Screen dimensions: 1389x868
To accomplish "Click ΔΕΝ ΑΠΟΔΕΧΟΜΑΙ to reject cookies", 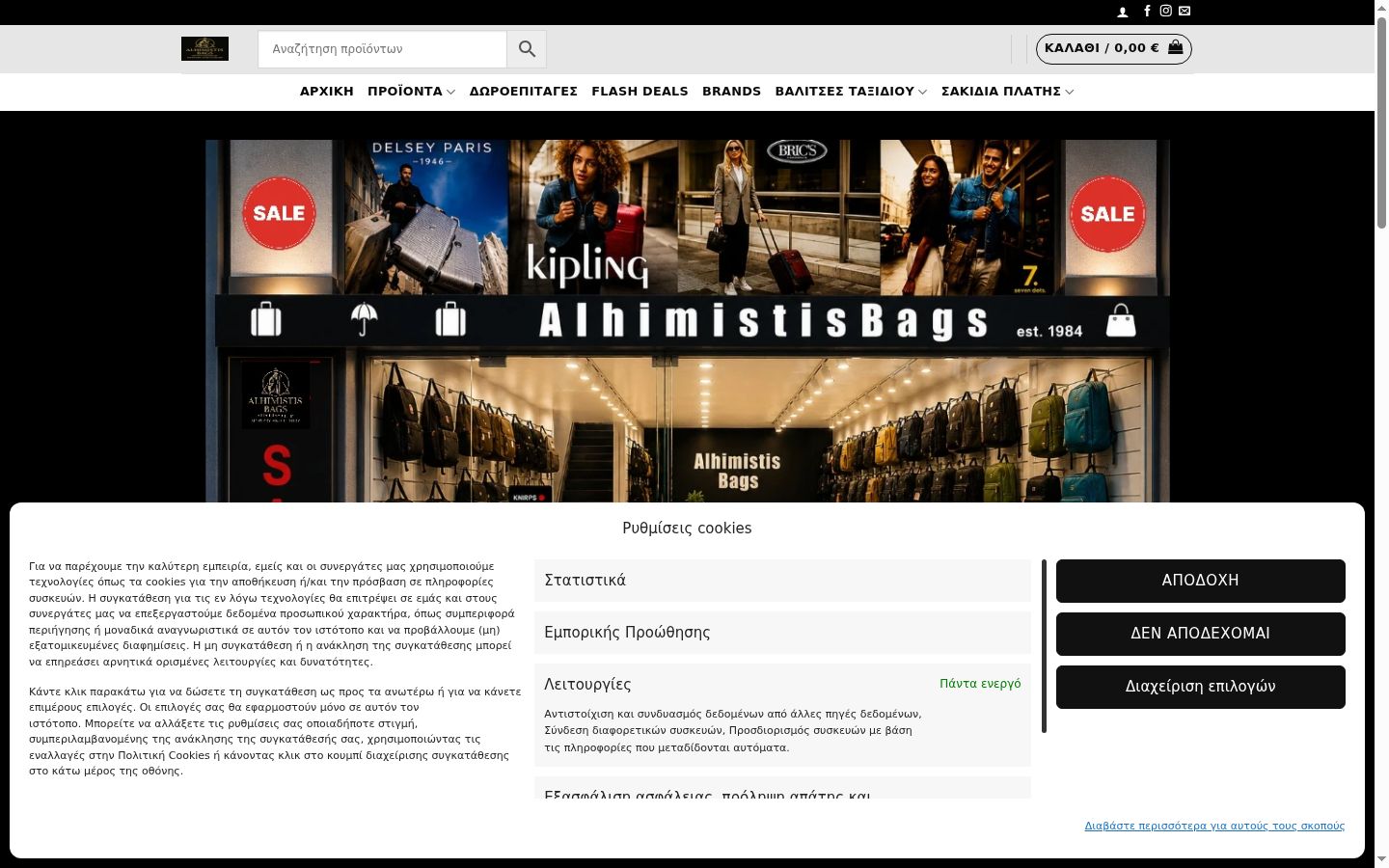I will coord(1201,634).
